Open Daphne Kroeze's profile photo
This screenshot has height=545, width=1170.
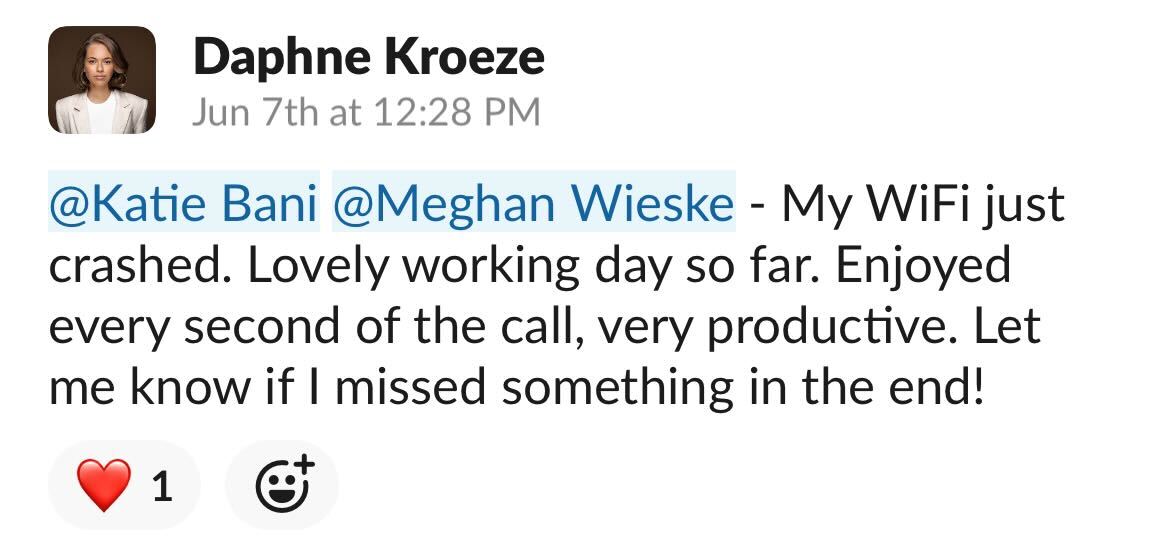(102, 80)
